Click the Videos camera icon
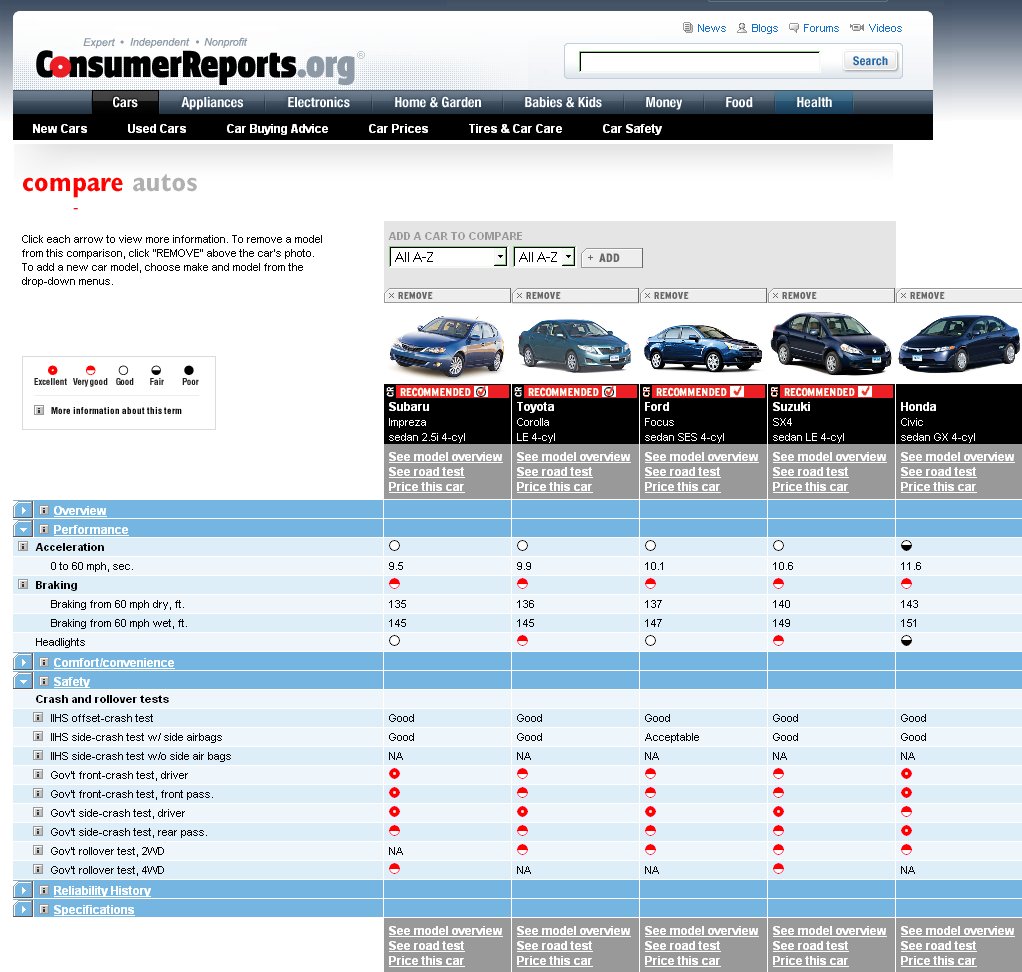Image resolution: width=1022 pixels, height=972 pixels. point(857,28)
